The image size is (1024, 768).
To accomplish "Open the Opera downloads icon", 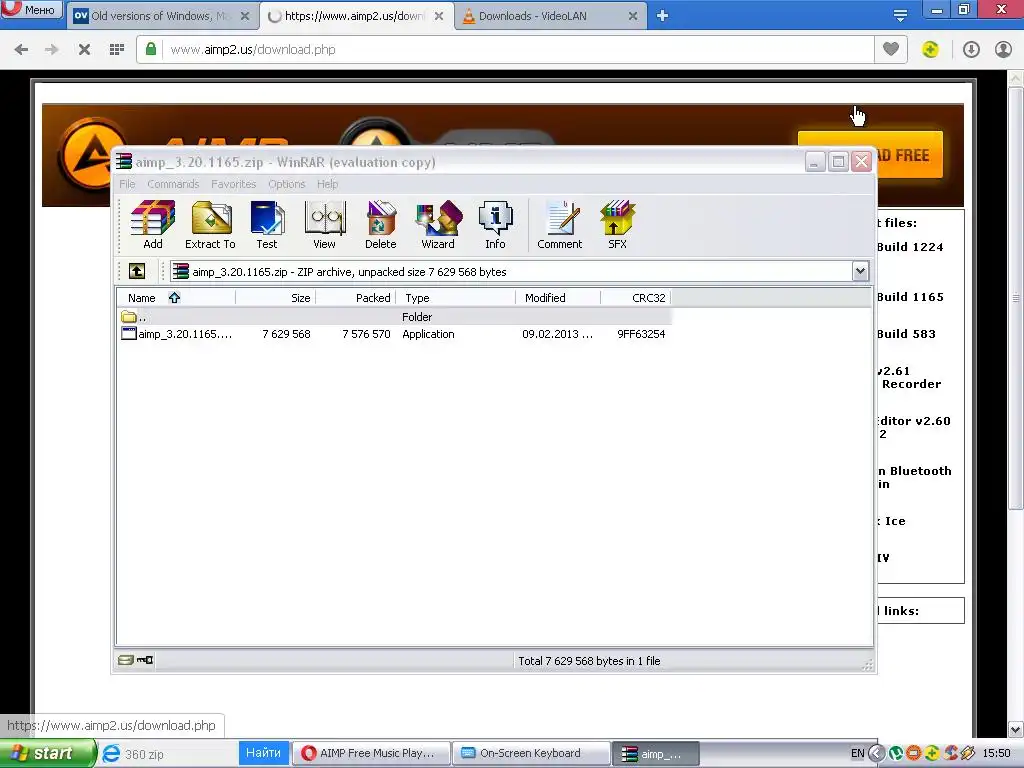I will (971, 50).
